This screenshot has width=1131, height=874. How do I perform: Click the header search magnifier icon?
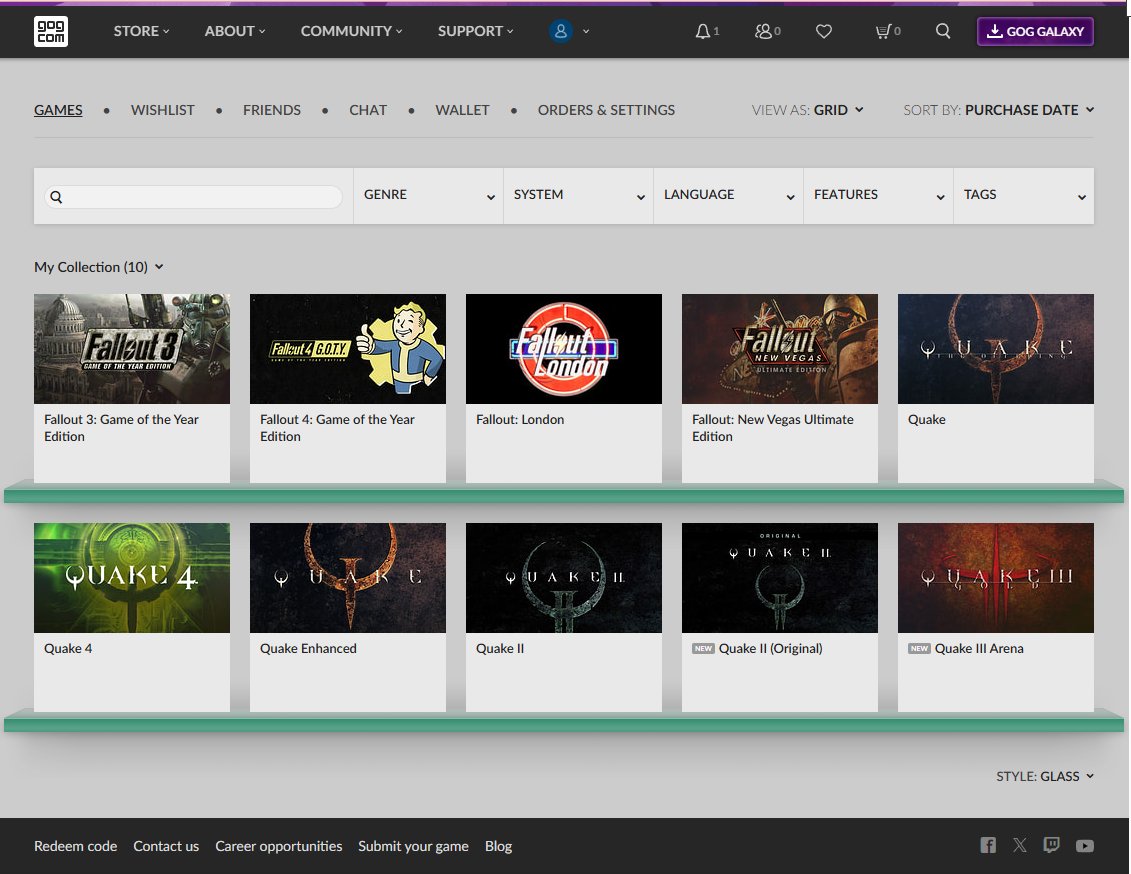943,31
